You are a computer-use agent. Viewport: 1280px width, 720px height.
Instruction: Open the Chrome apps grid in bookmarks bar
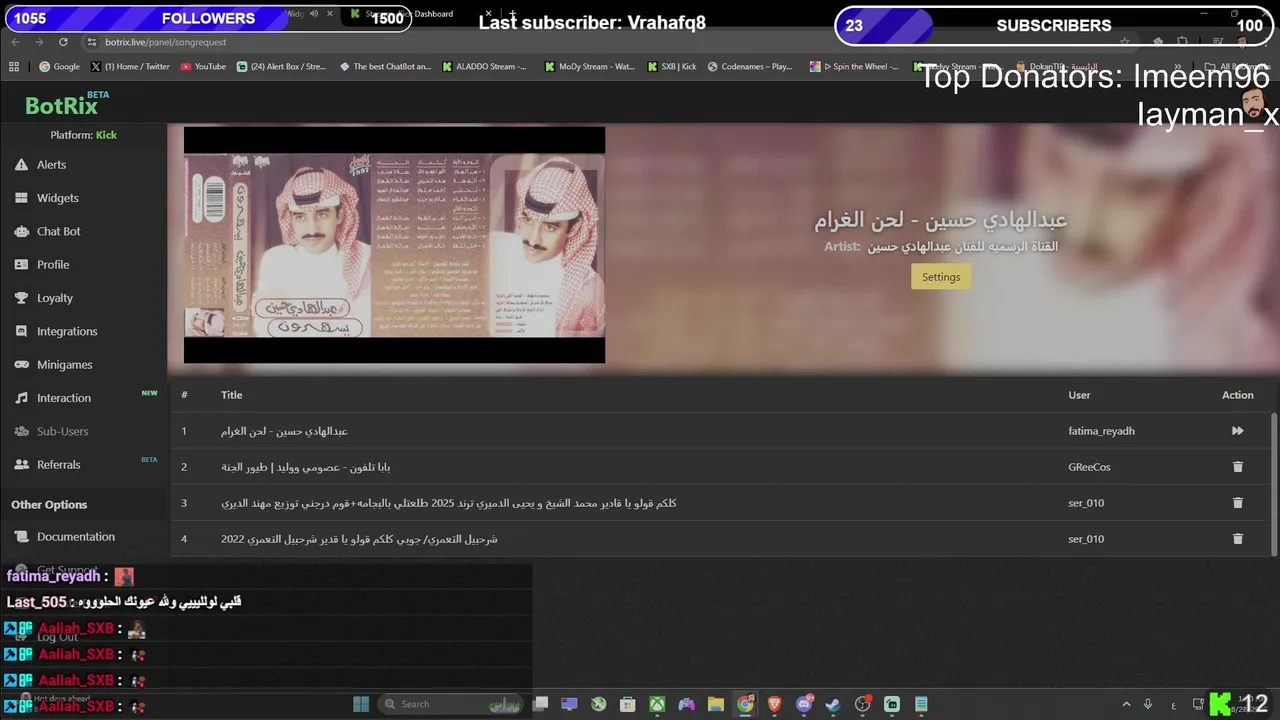[14, 67]
